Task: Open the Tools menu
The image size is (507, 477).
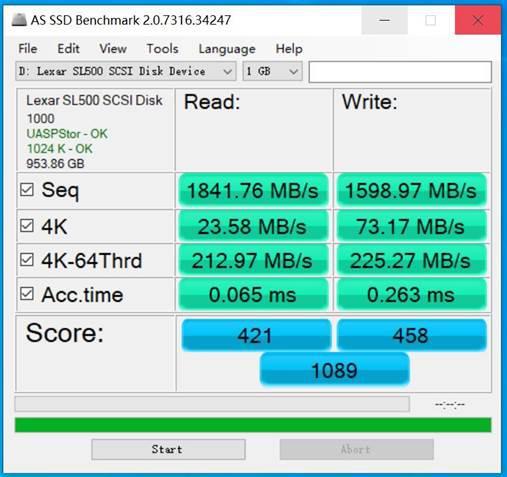Action: [162, 49]
